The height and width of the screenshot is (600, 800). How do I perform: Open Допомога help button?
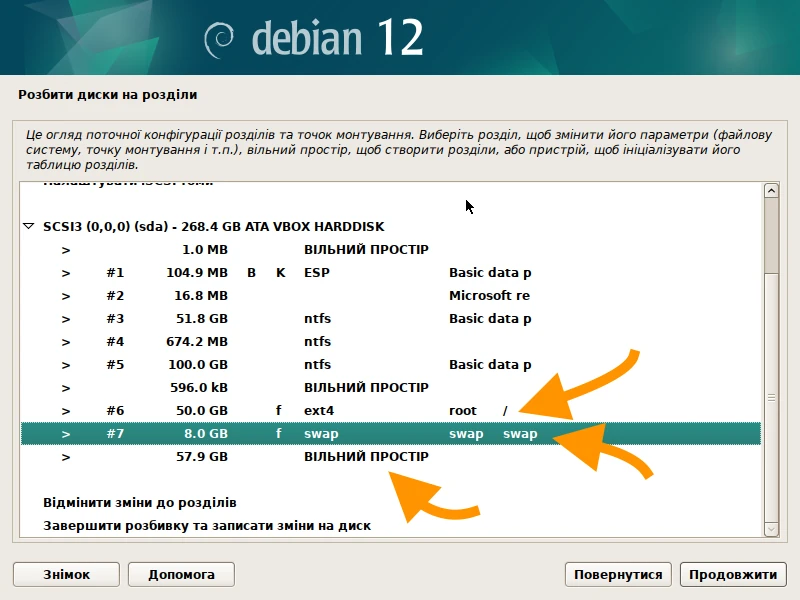pyautogui.click(x=181, y=574)
